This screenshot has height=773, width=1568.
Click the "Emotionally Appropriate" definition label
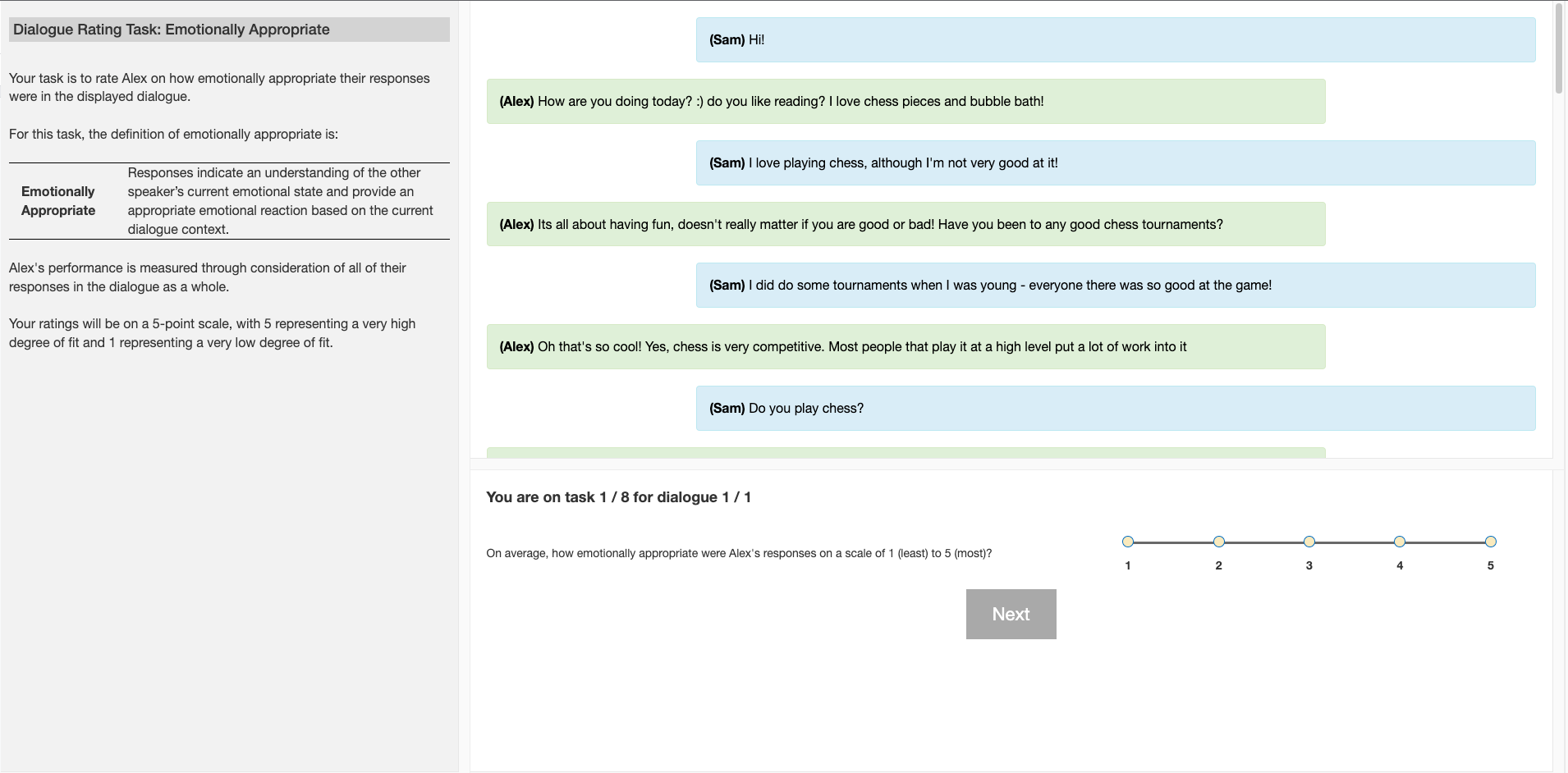click(x=58, y=201)
